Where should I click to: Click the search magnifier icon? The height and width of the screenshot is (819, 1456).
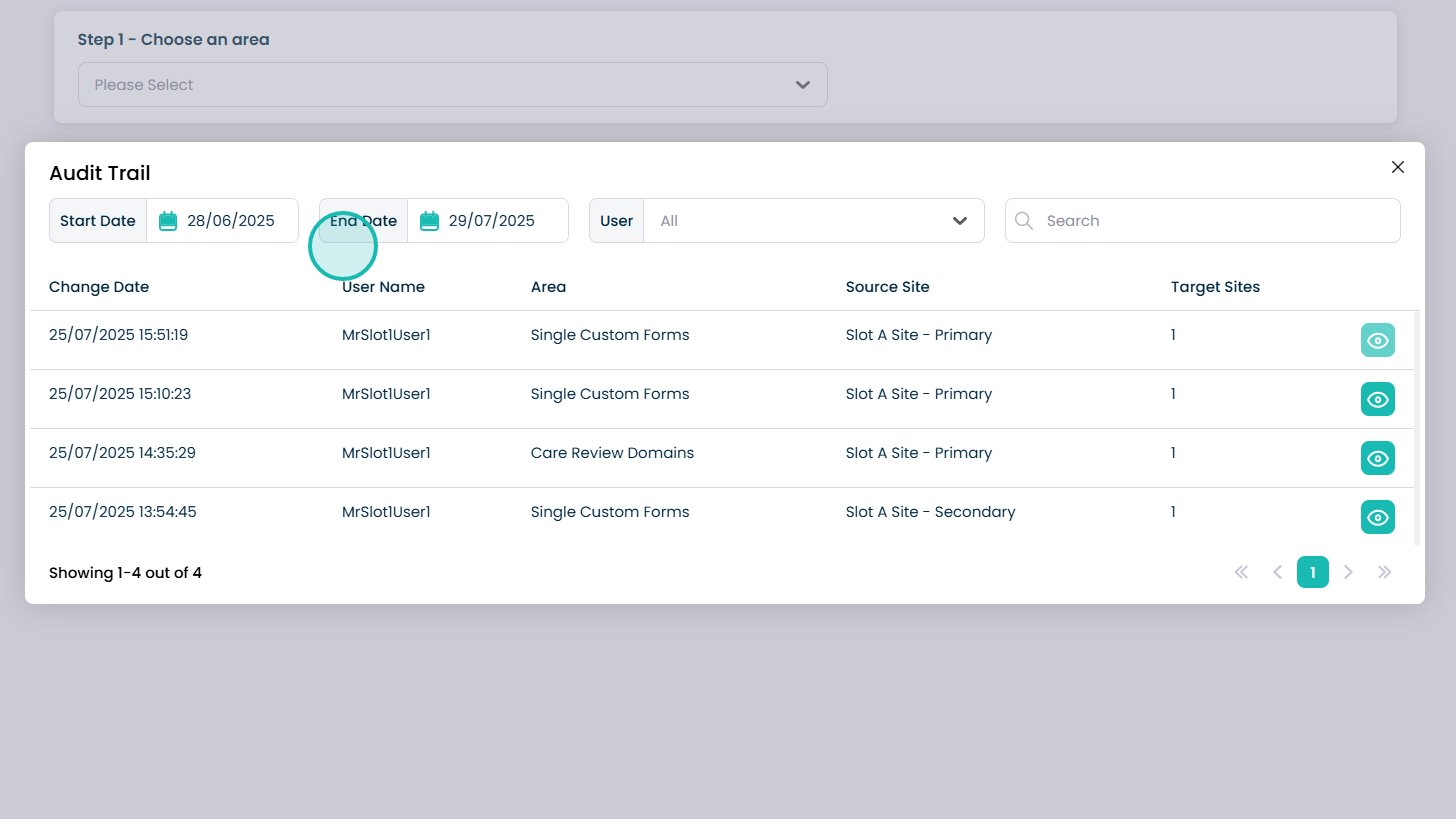pos(1024,221)
